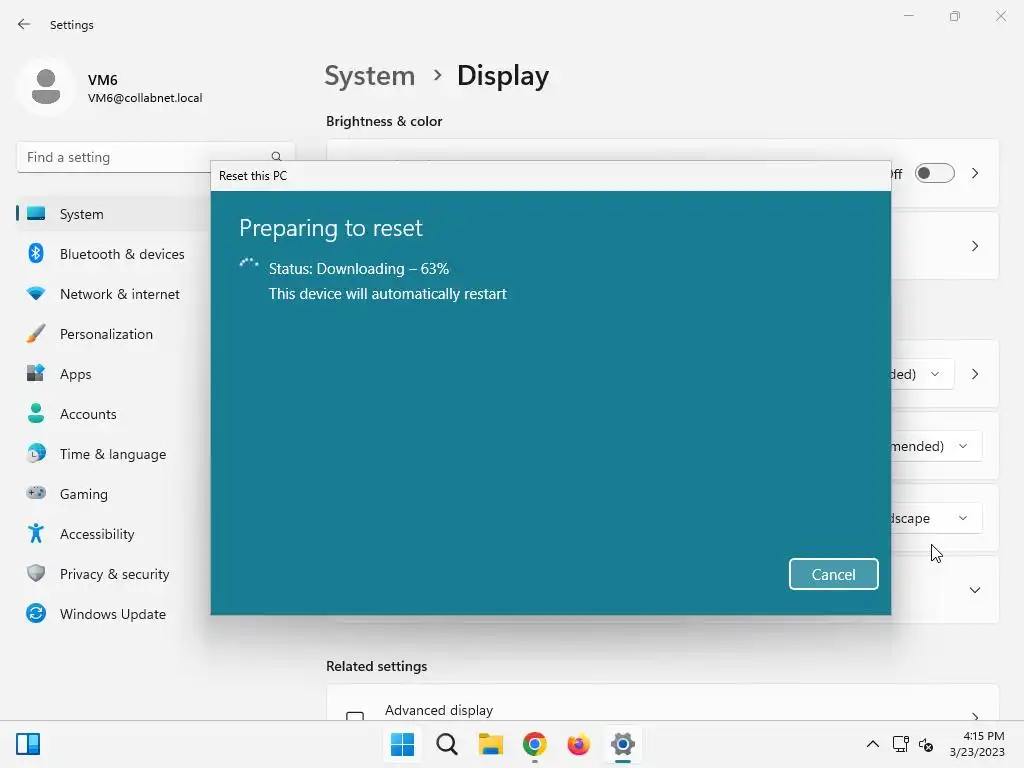Viewport: 1024px width, 768px height.
Task: Click the Apps icon in sidebar
Action: click(36, 373)
